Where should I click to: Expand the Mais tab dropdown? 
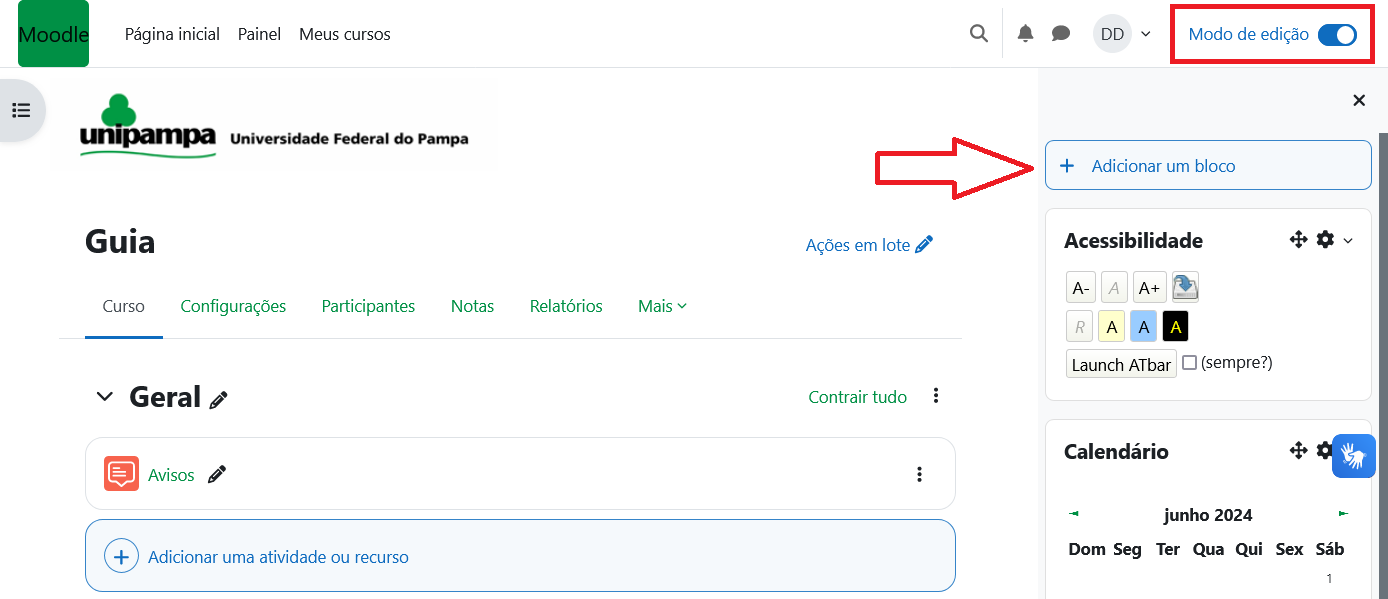tap(662, 306)
